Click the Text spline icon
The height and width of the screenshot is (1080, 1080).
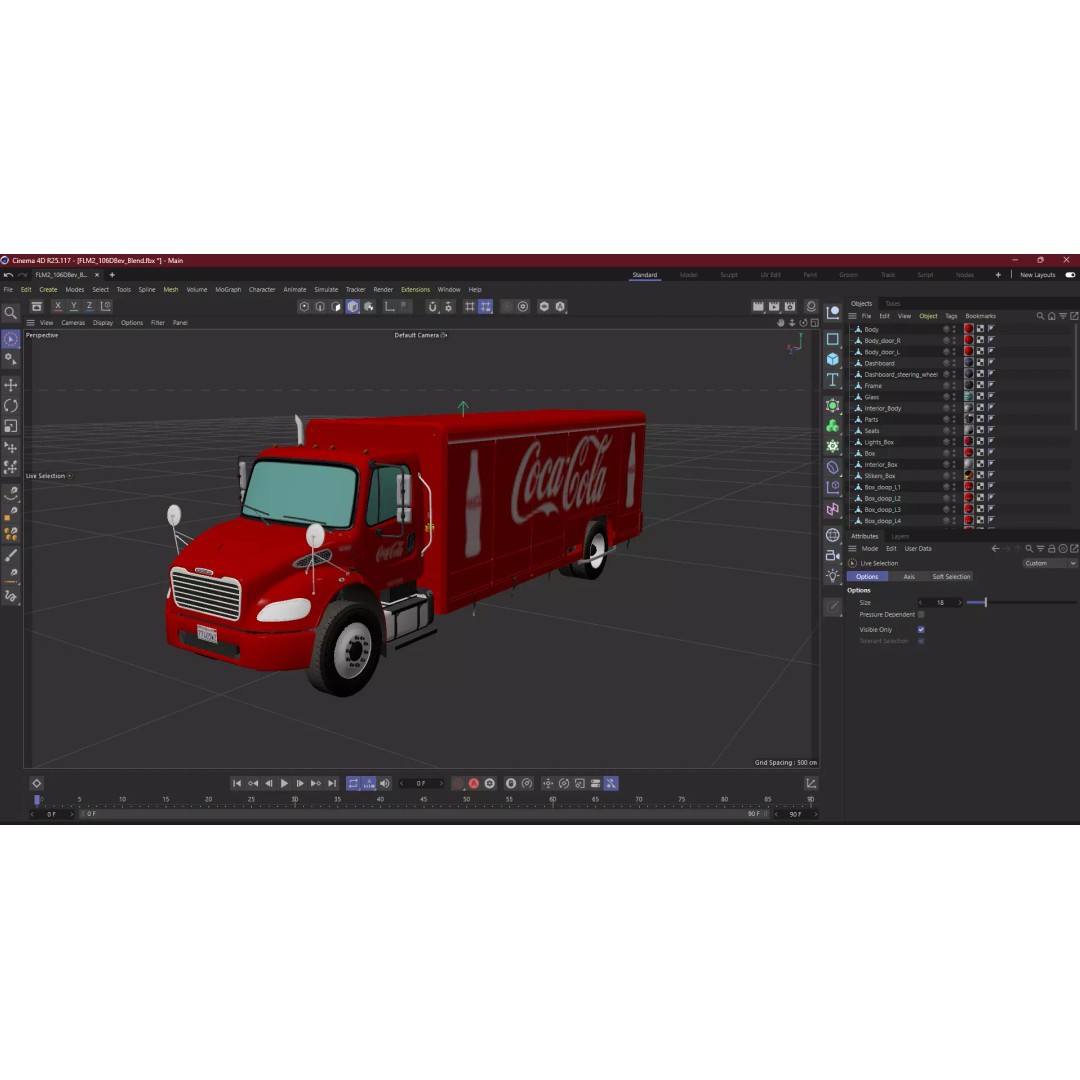(833, 380)
